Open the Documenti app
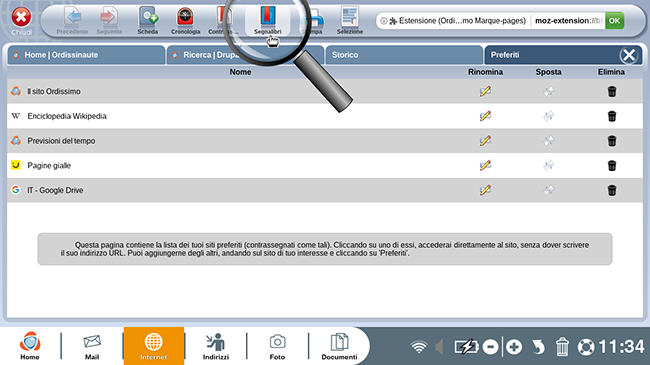 (339, 346)
